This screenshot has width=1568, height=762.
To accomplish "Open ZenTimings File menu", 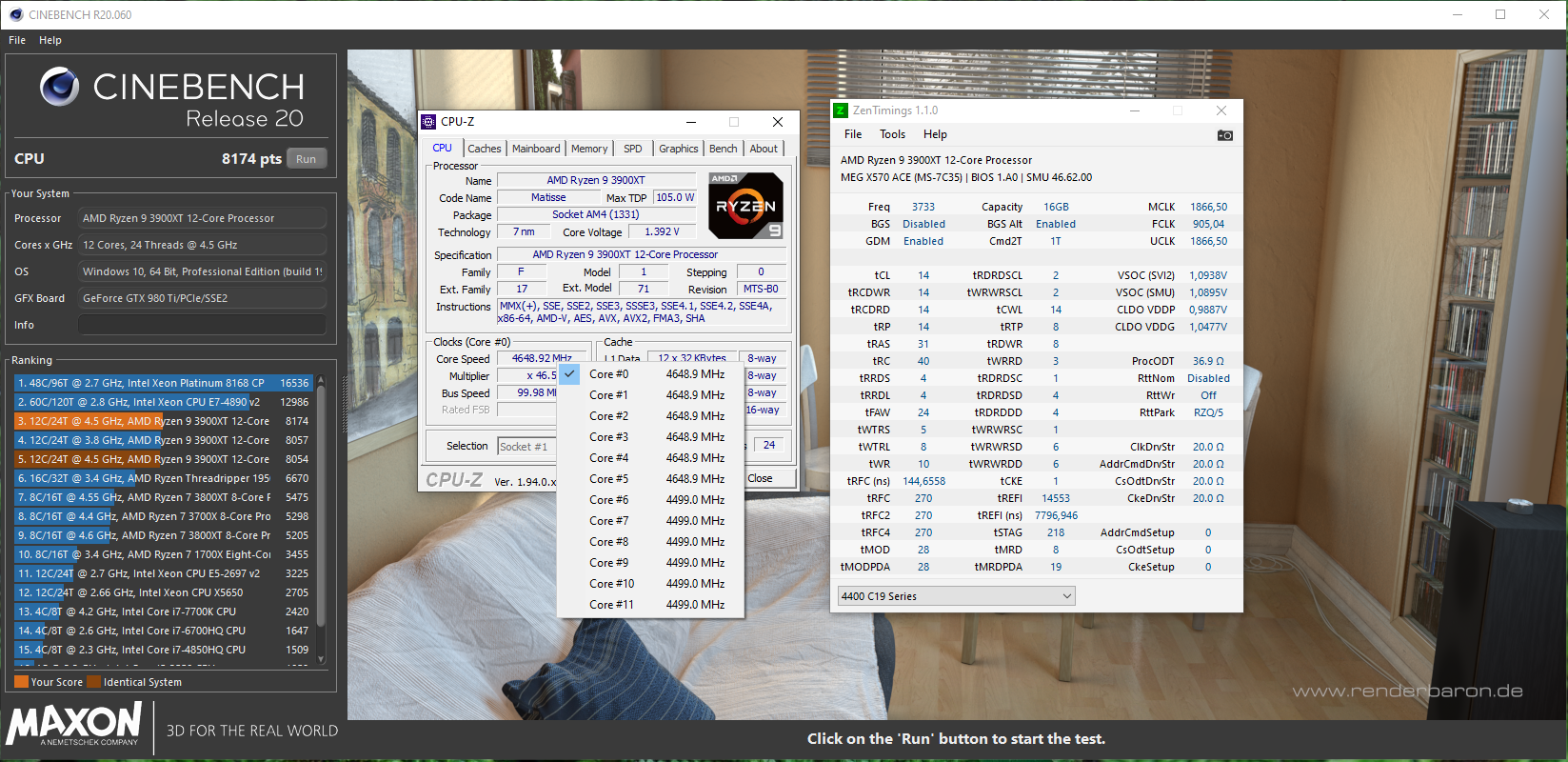I will click(853, 134).
